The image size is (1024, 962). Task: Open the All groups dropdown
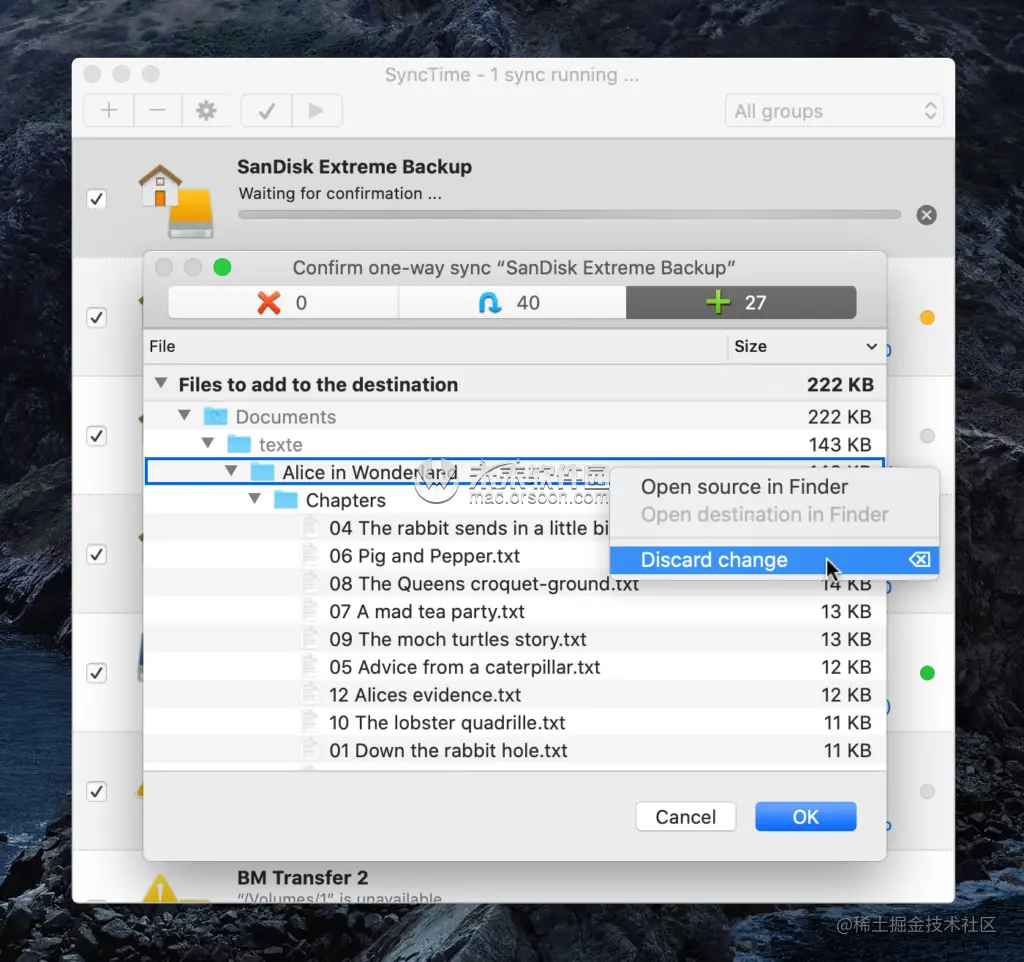(x=834, y=111)
